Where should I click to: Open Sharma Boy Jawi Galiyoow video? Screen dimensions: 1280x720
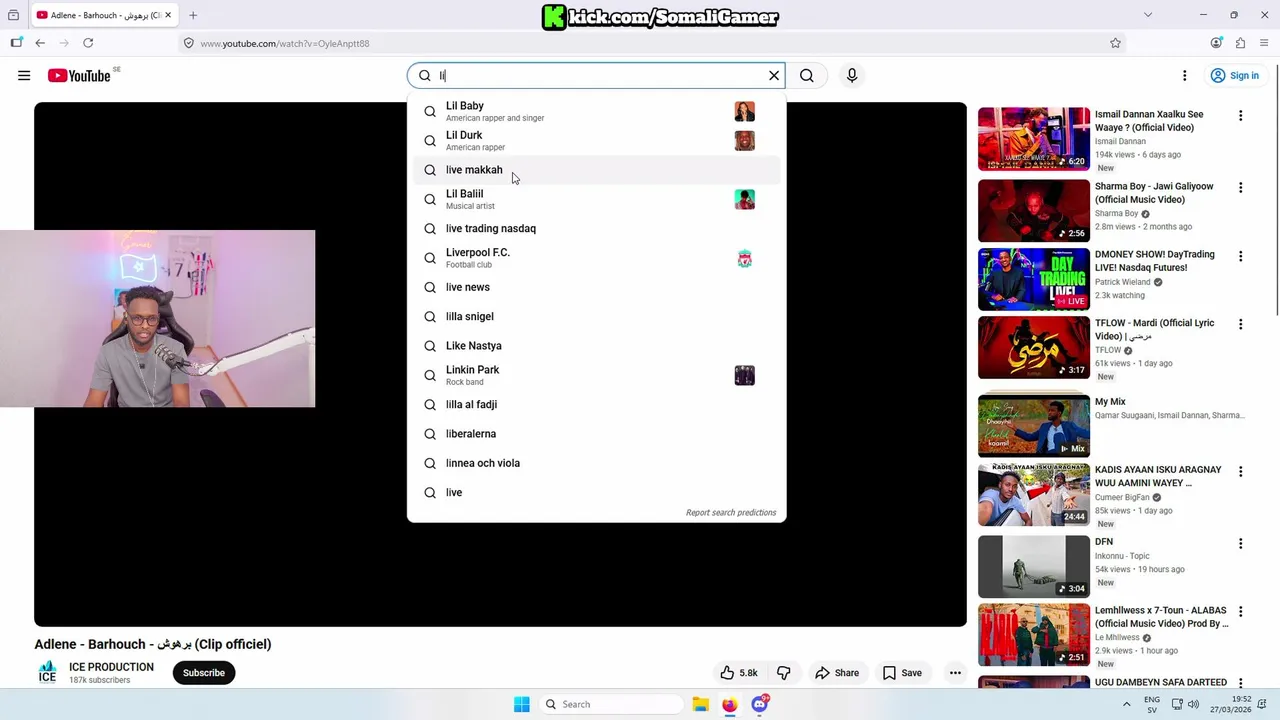pyautogui.click(x=1034, y=210)
